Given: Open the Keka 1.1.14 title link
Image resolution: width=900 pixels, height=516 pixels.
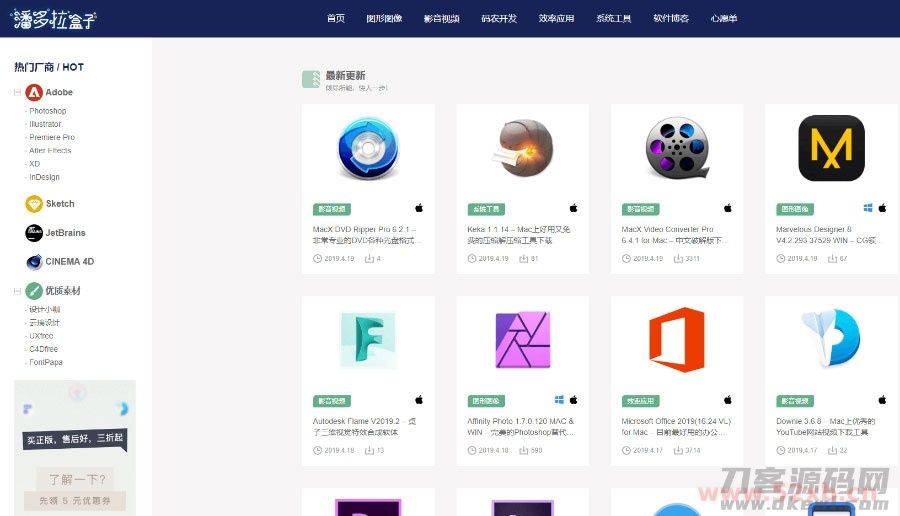Looking at the screenshot, I should tap(519, 235).
